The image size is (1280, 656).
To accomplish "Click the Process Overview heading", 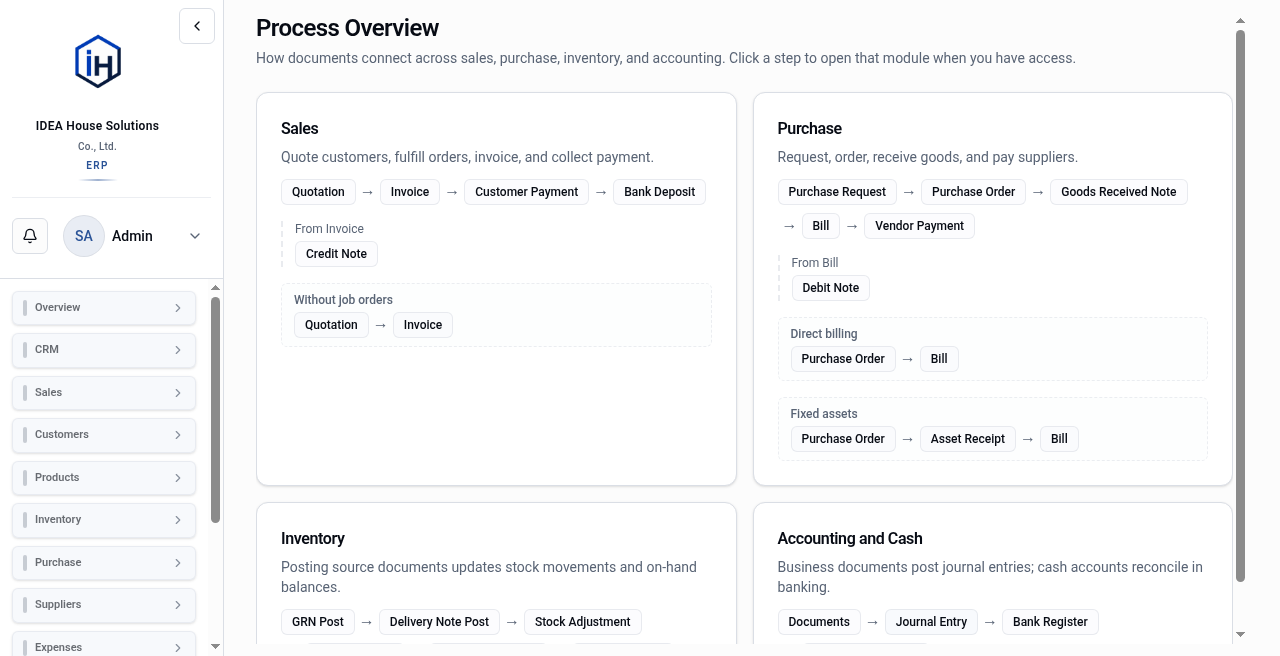I will click(347, 28).
